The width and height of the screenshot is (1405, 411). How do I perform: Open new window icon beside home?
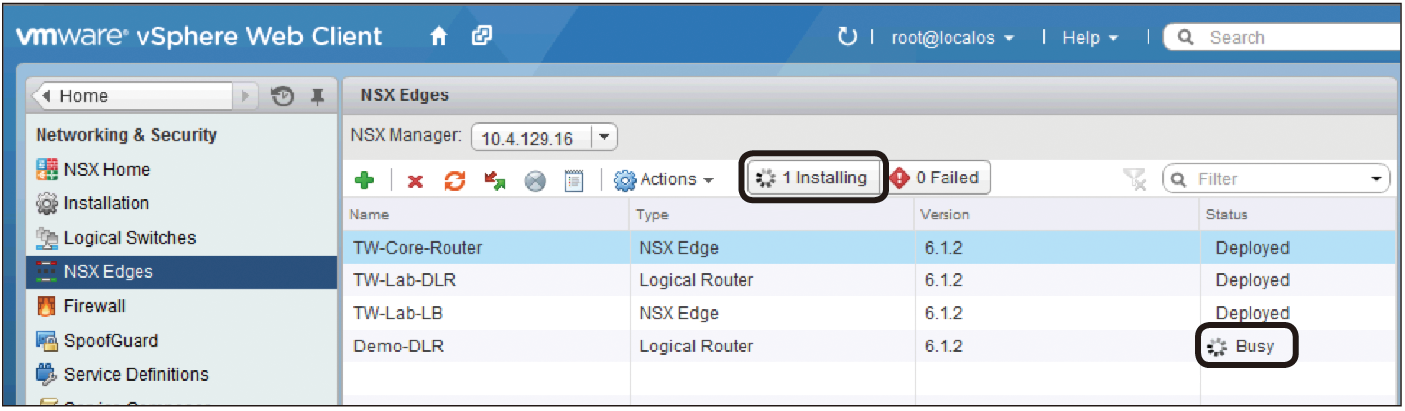coord(482,36)
